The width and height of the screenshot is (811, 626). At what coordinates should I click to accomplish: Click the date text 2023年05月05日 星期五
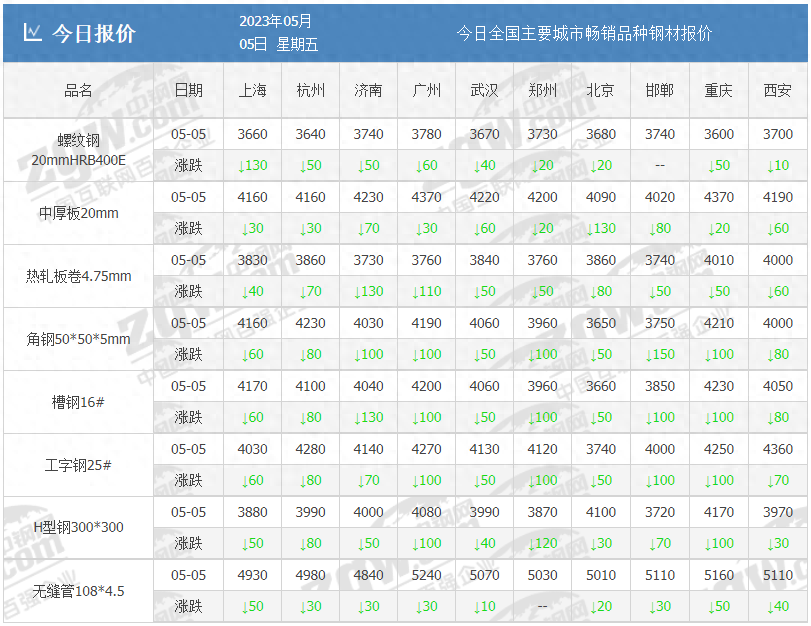[278, 31]
